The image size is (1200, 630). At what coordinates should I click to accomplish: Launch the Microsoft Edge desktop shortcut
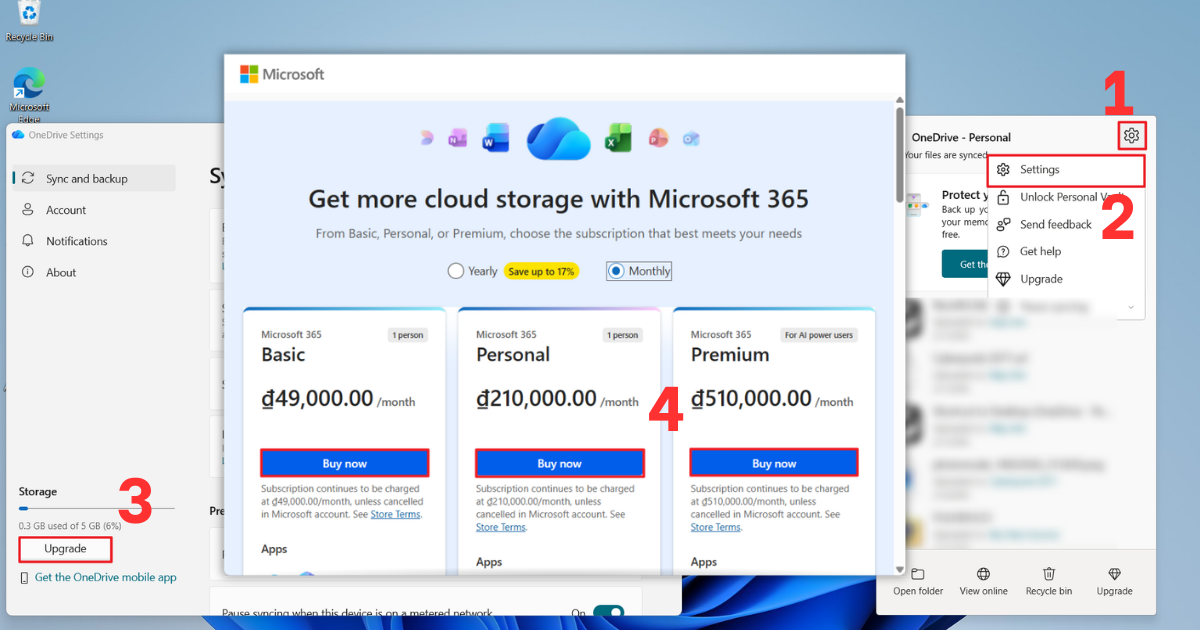pyautogui.click(x=30, y=92)
